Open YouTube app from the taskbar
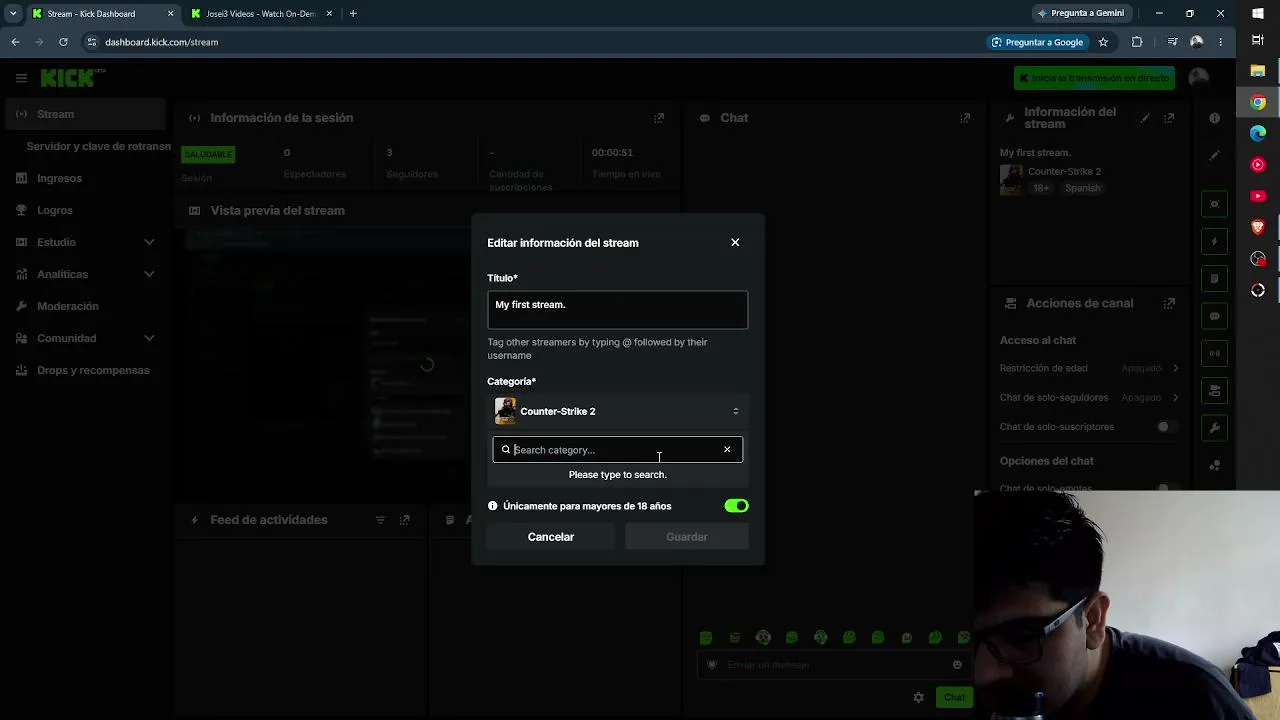Screen dimensions: 1280x720 (x=1258, y=196)
